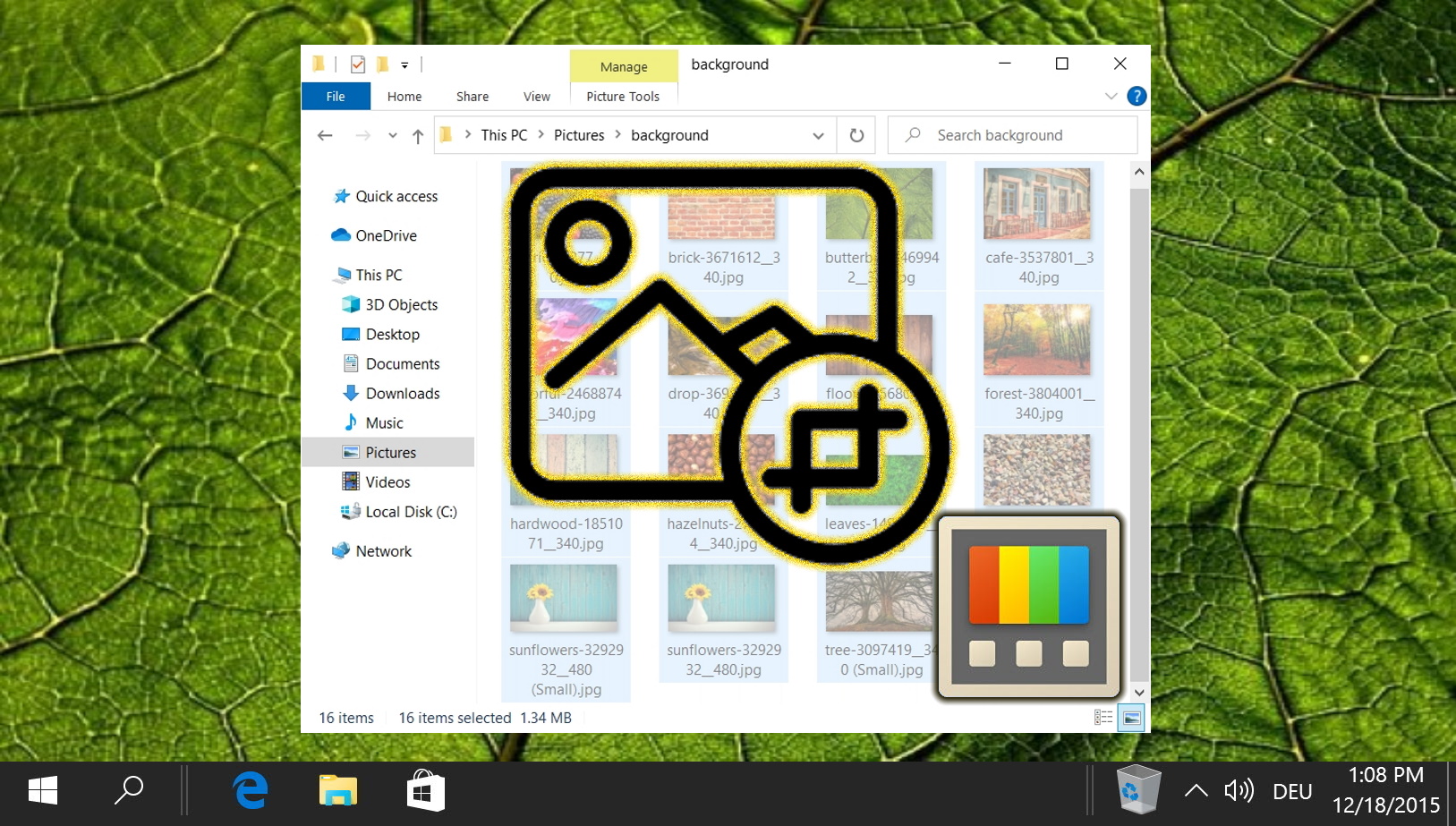1456x826 pixels.
Task: Select tree-3097419 image file
Action: pos(881,619)
